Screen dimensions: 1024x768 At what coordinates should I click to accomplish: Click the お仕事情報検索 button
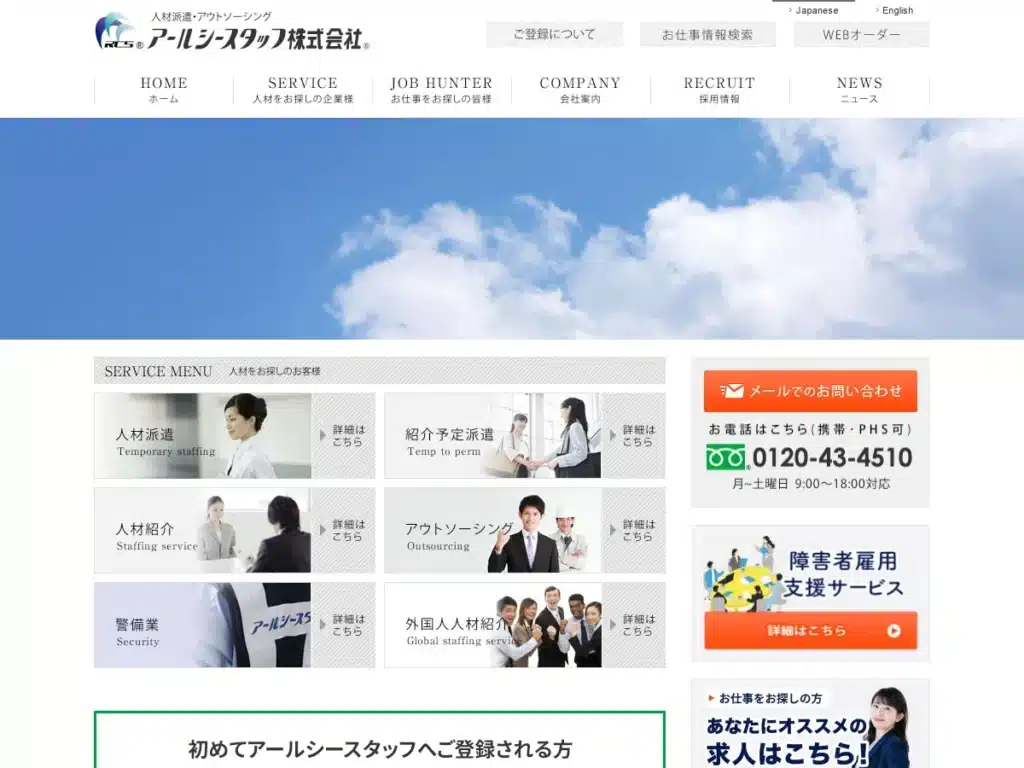707,35
